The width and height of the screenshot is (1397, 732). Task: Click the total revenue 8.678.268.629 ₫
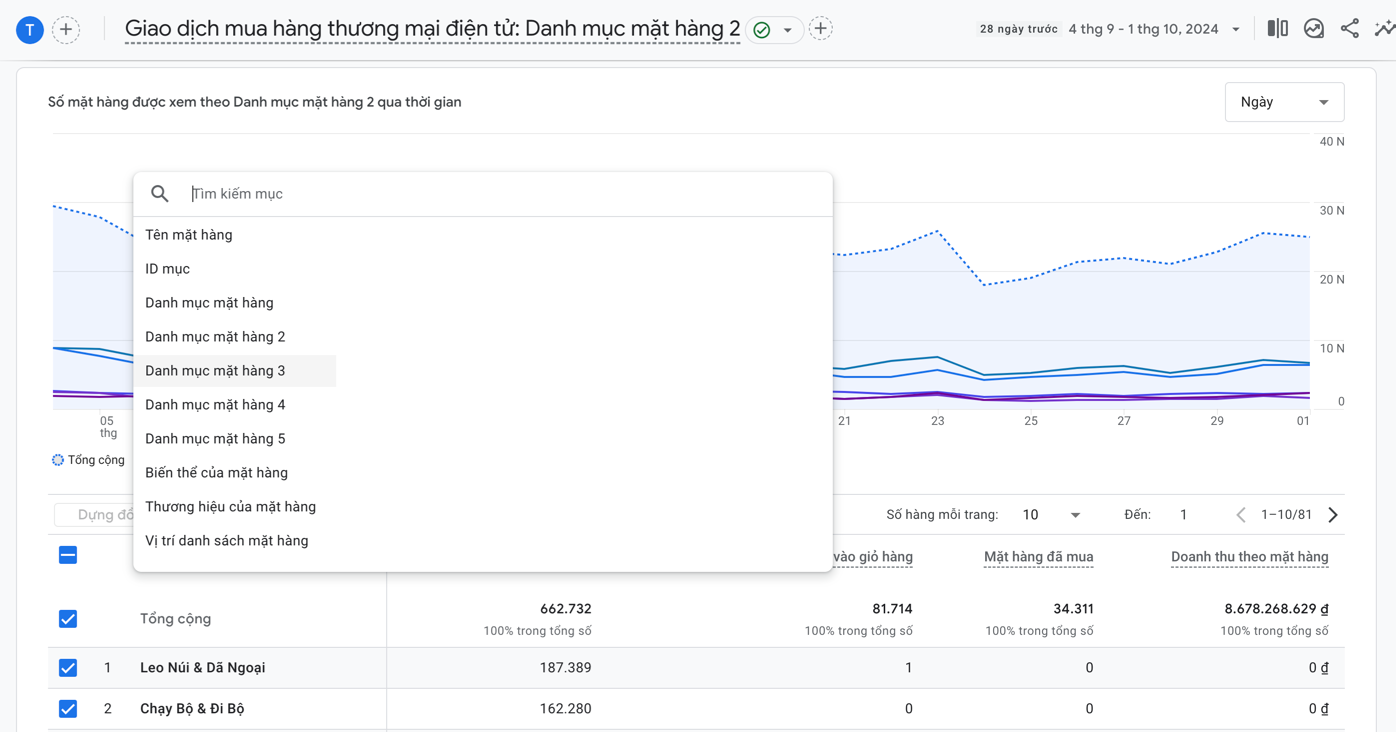tap(1276, 609)
